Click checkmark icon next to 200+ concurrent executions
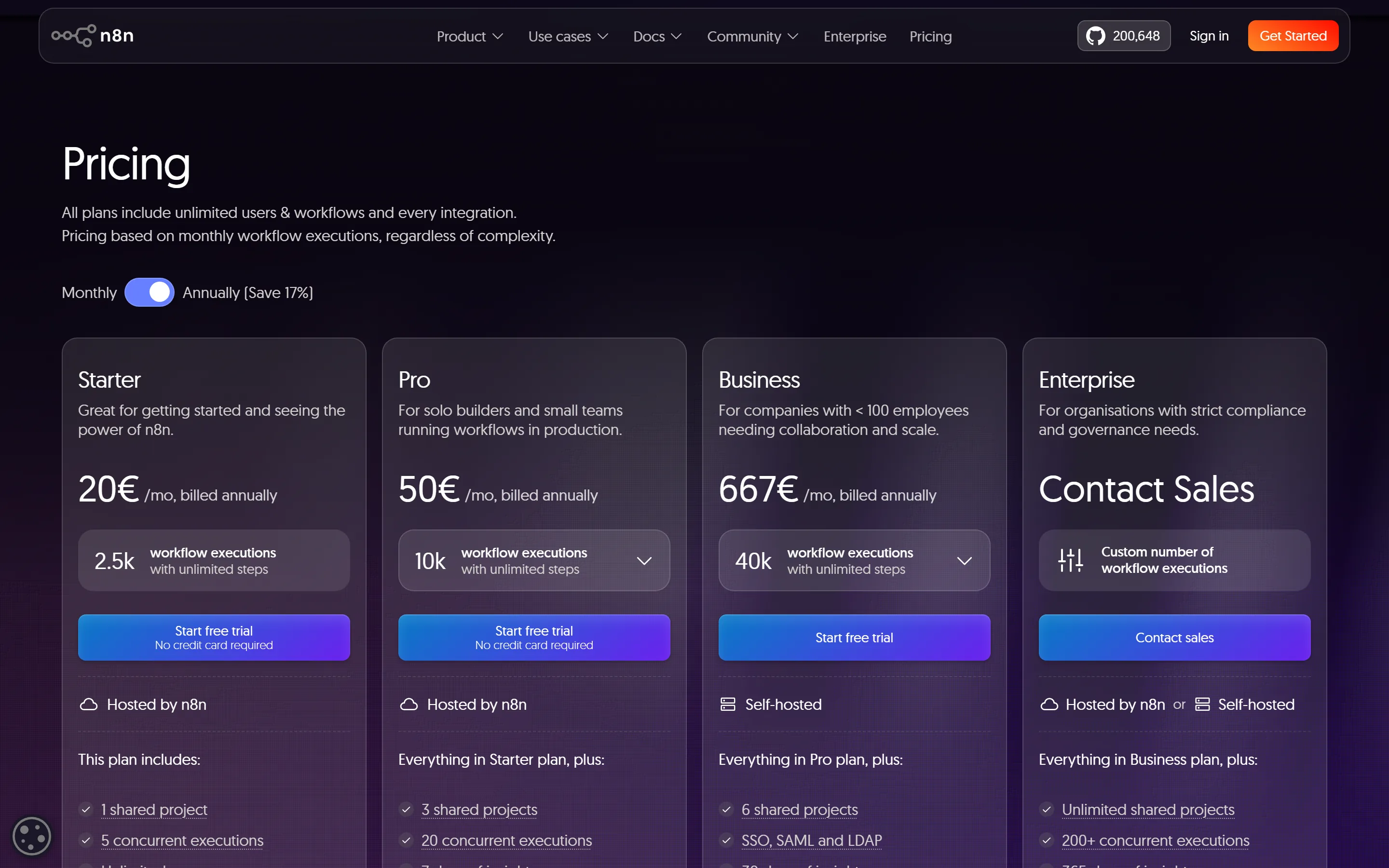 [x=1047, y=841]
